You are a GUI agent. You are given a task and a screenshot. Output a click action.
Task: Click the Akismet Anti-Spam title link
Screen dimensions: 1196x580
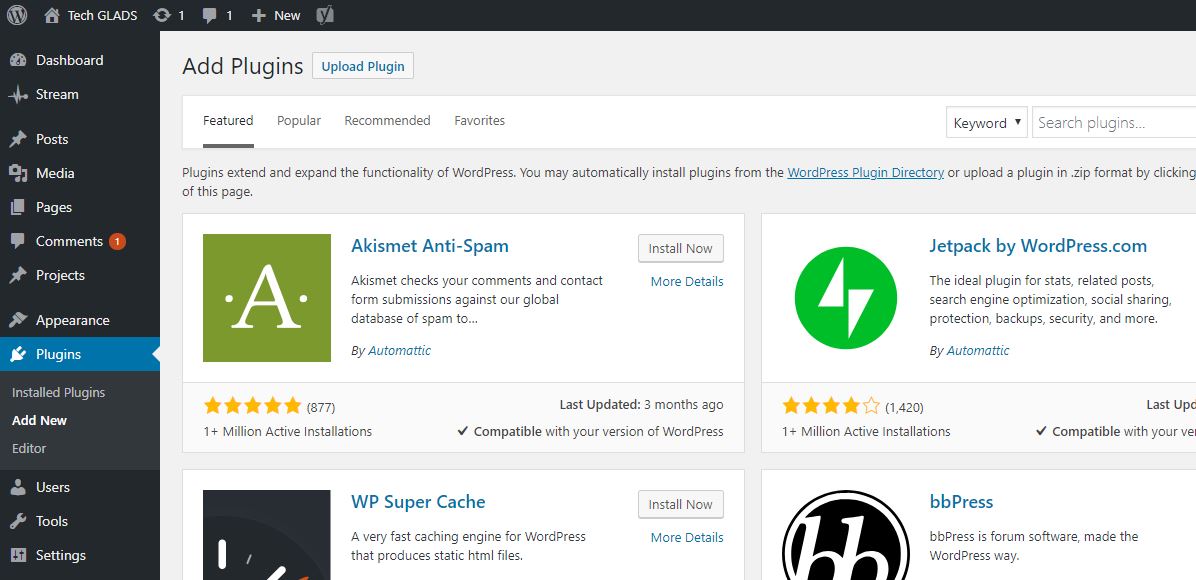429,246
